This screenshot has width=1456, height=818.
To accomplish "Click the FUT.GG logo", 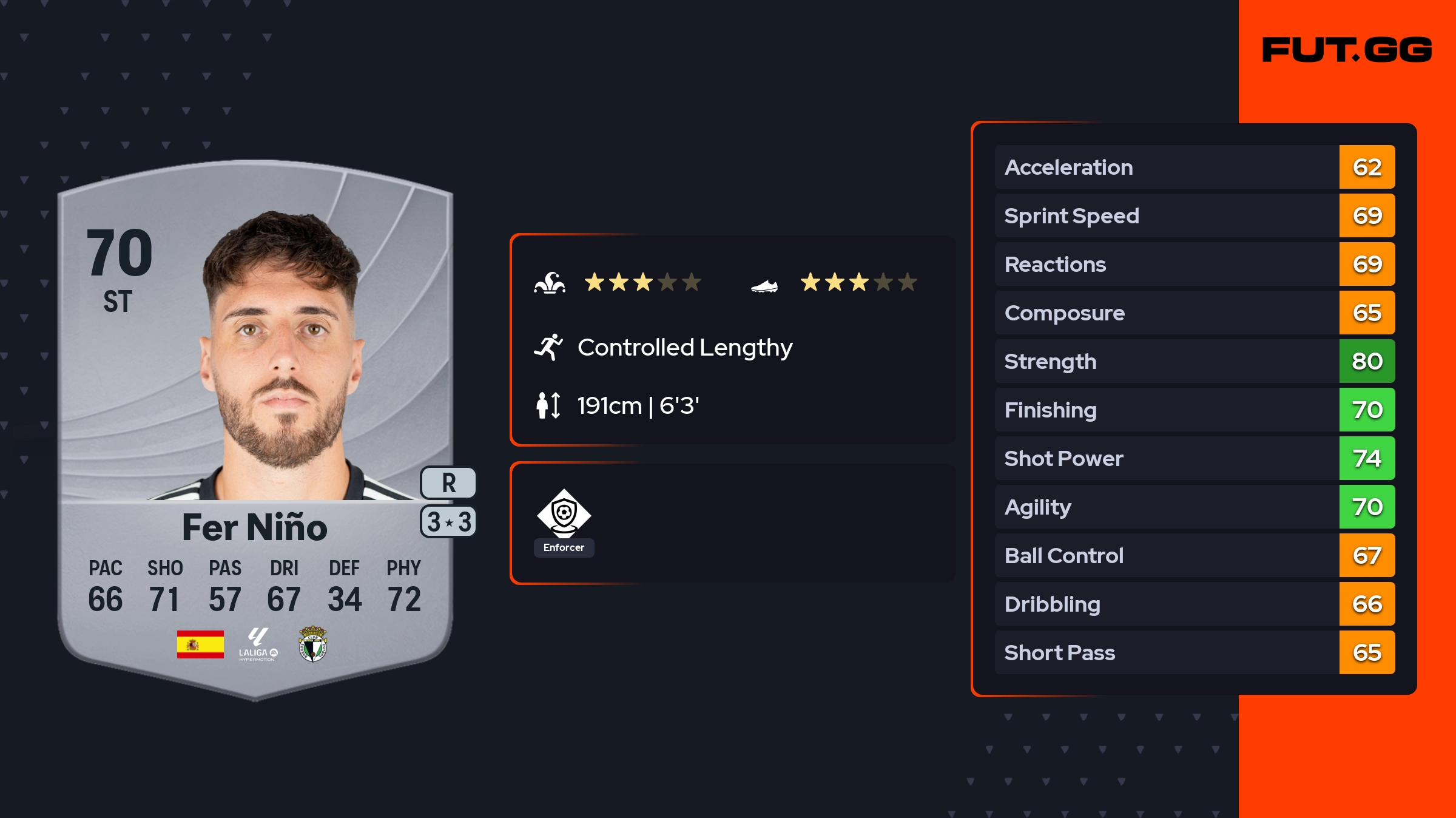I will [1347, 50].
